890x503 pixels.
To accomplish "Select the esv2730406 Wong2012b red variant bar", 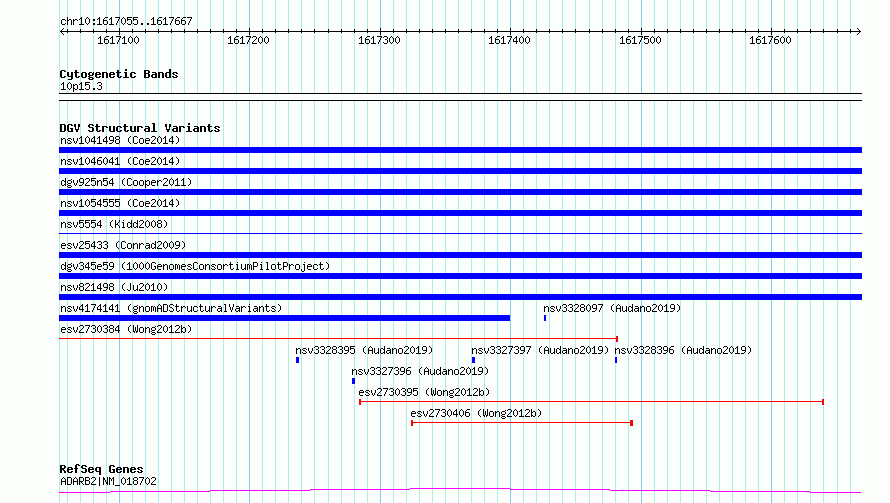I will tap(522, 423).
